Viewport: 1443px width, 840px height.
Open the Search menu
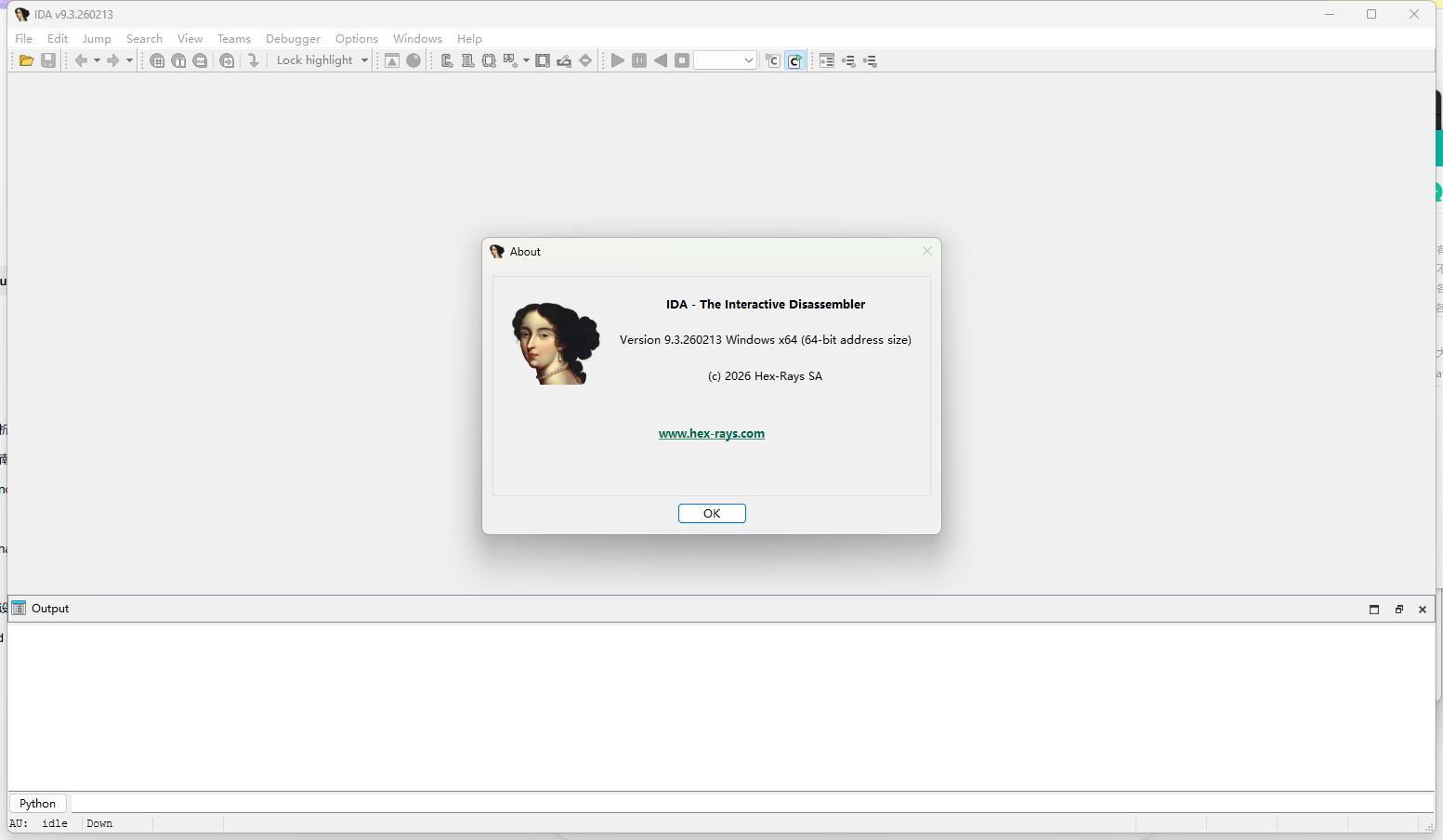144,38
